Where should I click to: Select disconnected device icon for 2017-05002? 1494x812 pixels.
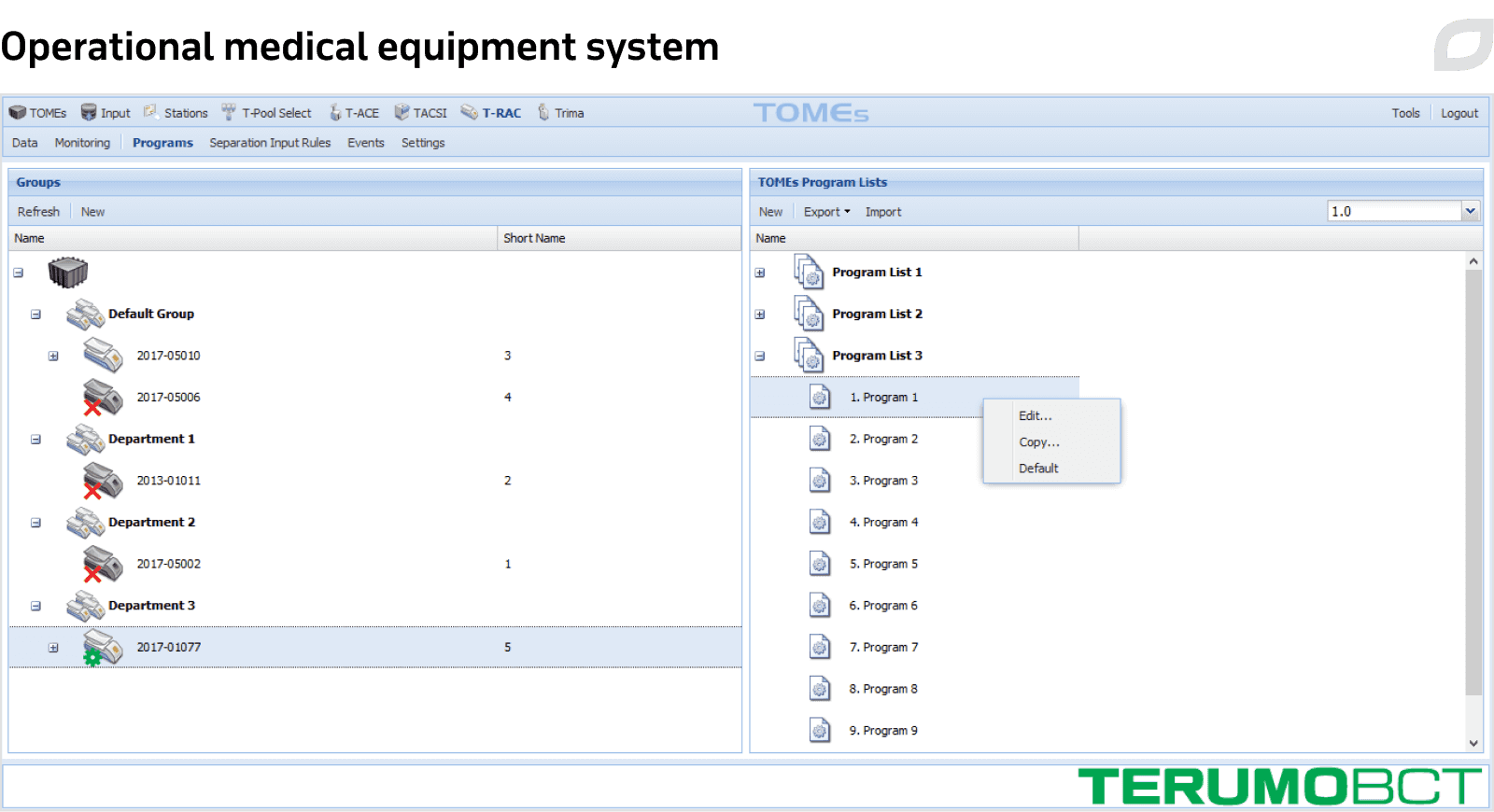pos(103,564)
